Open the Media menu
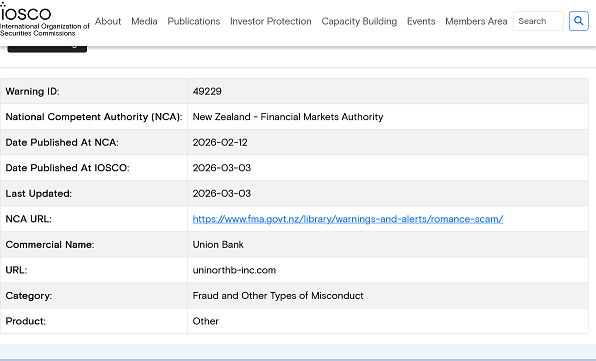This screenshot has height=361, width=596. 144,21
